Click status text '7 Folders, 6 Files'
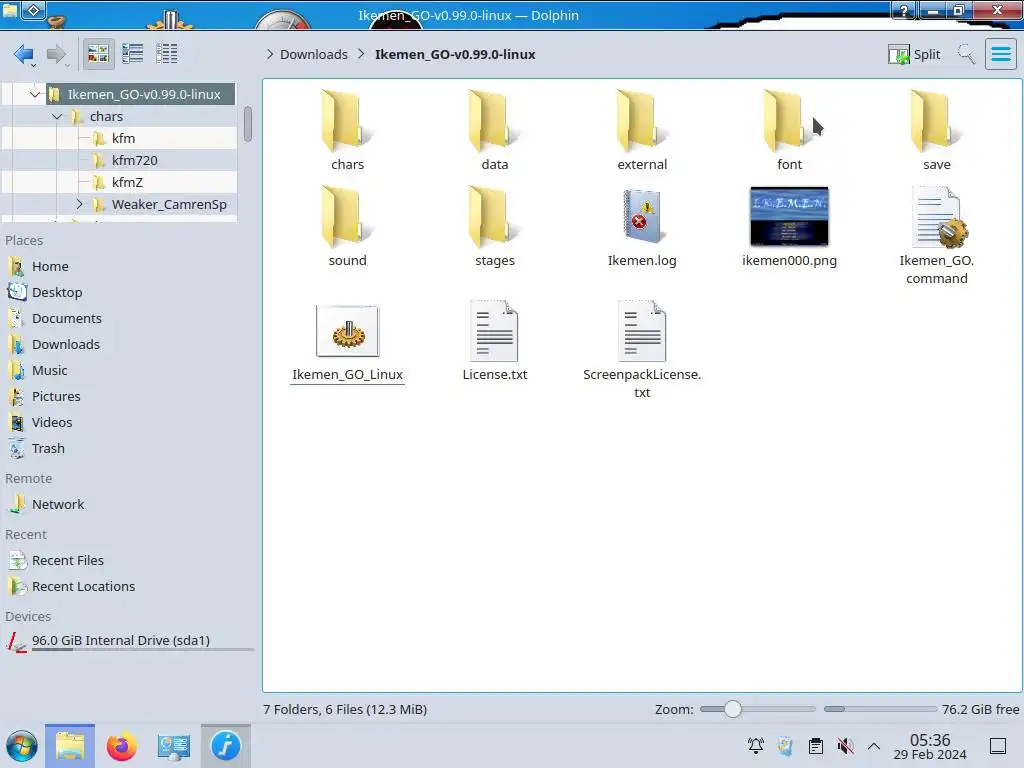 pos(345,709)
